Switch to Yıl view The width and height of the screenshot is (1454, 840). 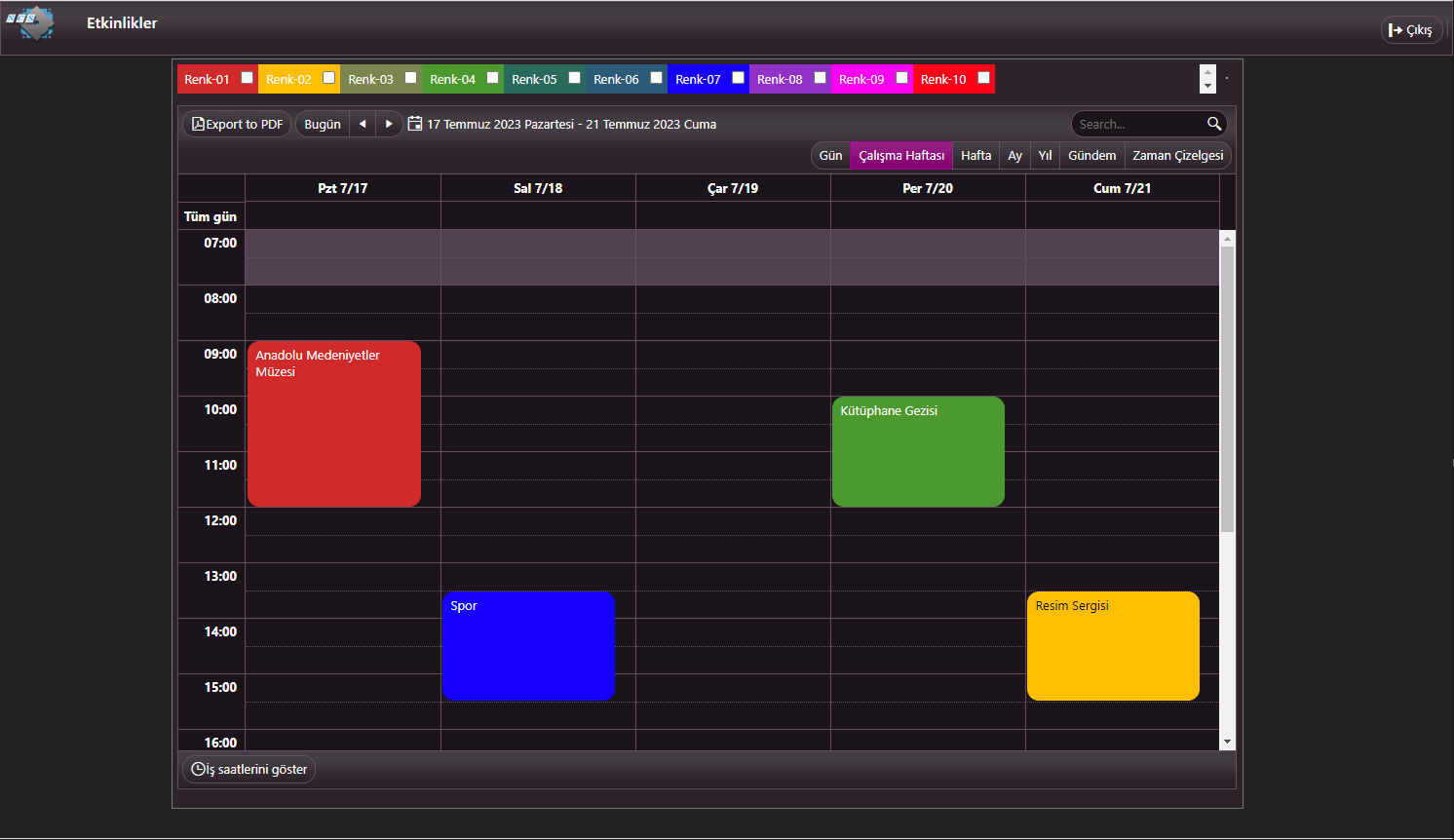1045,156
